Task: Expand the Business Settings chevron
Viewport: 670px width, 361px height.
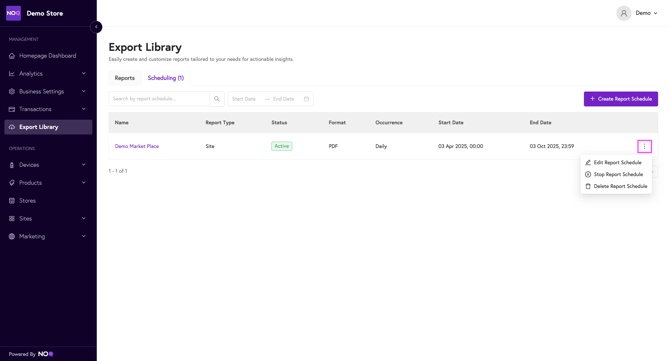Action: pos(84,91)
